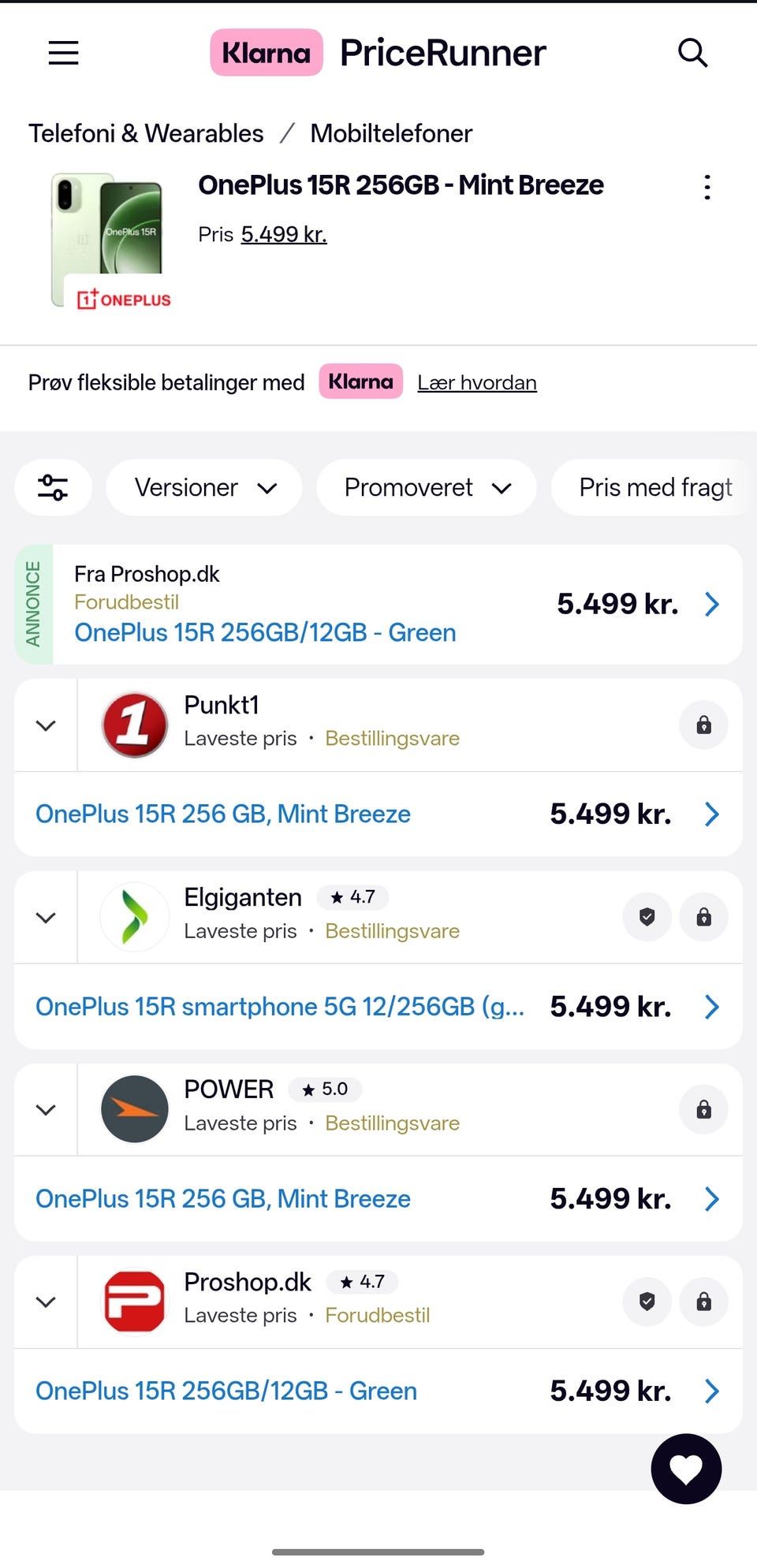The height and width of the screenshot is (1568, 757).
Task: Toggle the Pris med fragt filter
Action: pos(655,487)
